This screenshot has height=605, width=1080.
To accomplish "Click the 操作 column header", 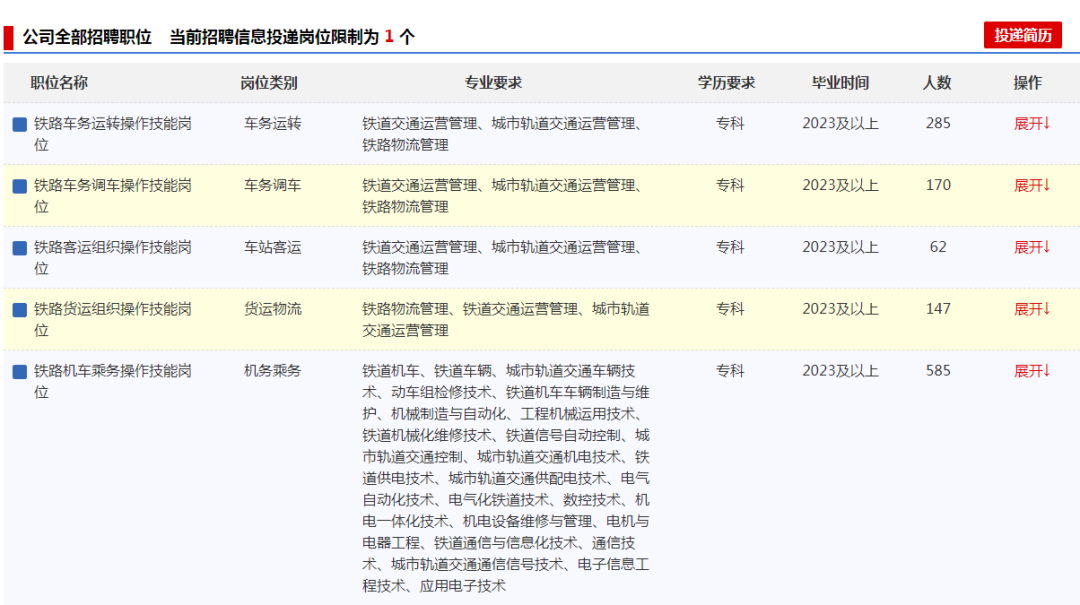I will pos(1027,83).
